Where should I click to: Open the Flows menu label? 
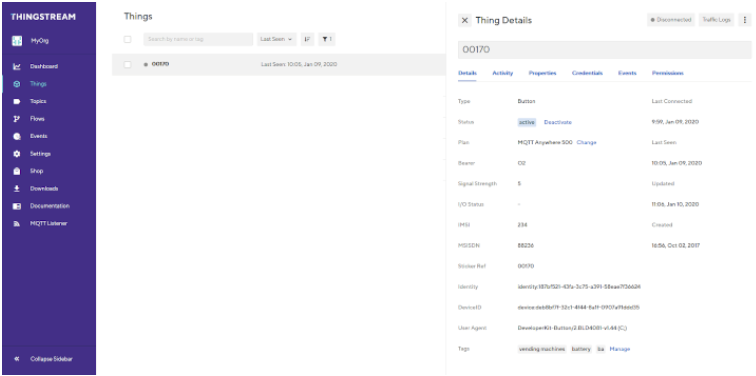click(37, 119)
